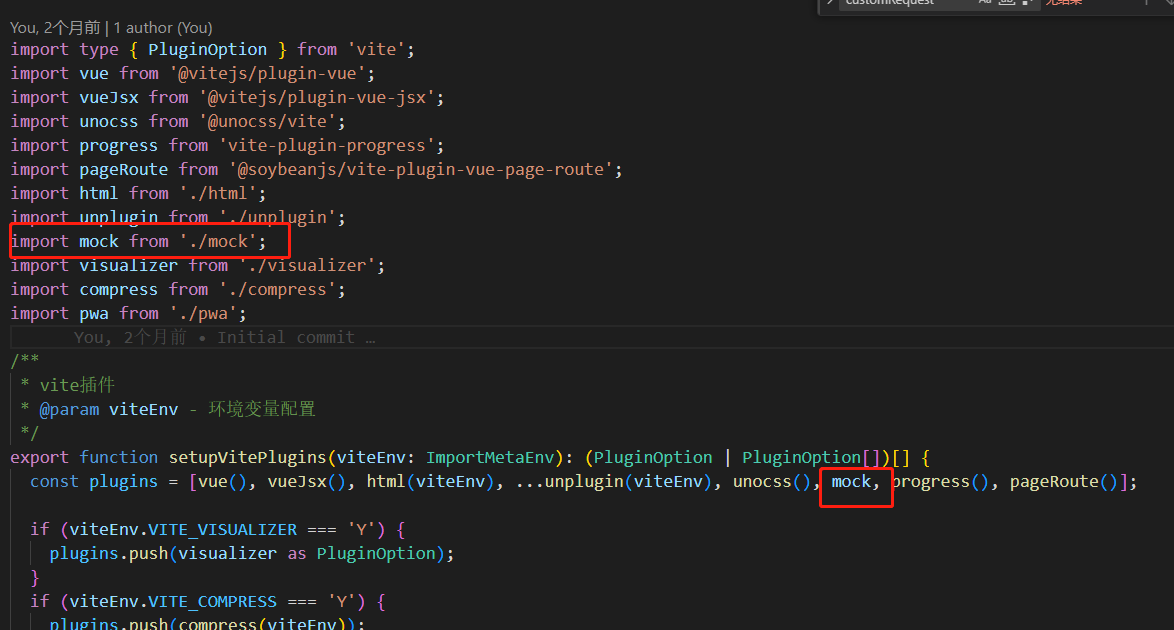Click the 'vite-plugin-progress' import path
The width and height of the screenshot is (1174, 630).
(326, 145)
